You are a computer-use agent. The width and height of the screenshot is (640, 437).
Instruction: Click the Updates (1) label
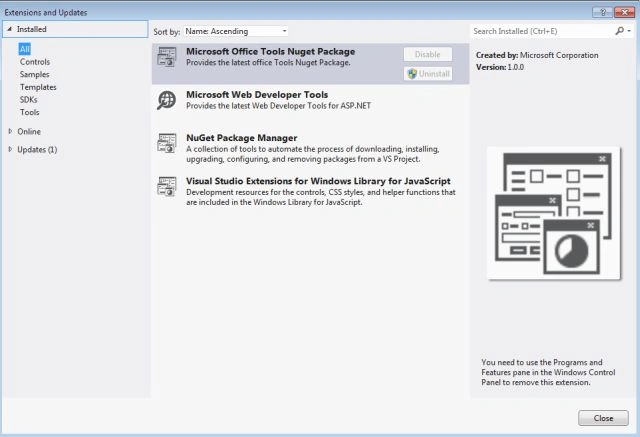pos(37,149)
